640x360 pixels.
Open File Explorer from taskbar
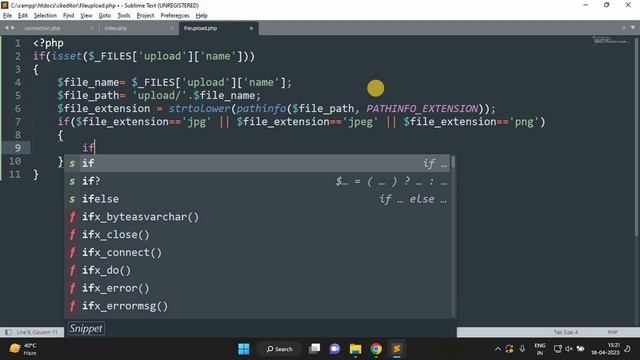coord(356,349)
